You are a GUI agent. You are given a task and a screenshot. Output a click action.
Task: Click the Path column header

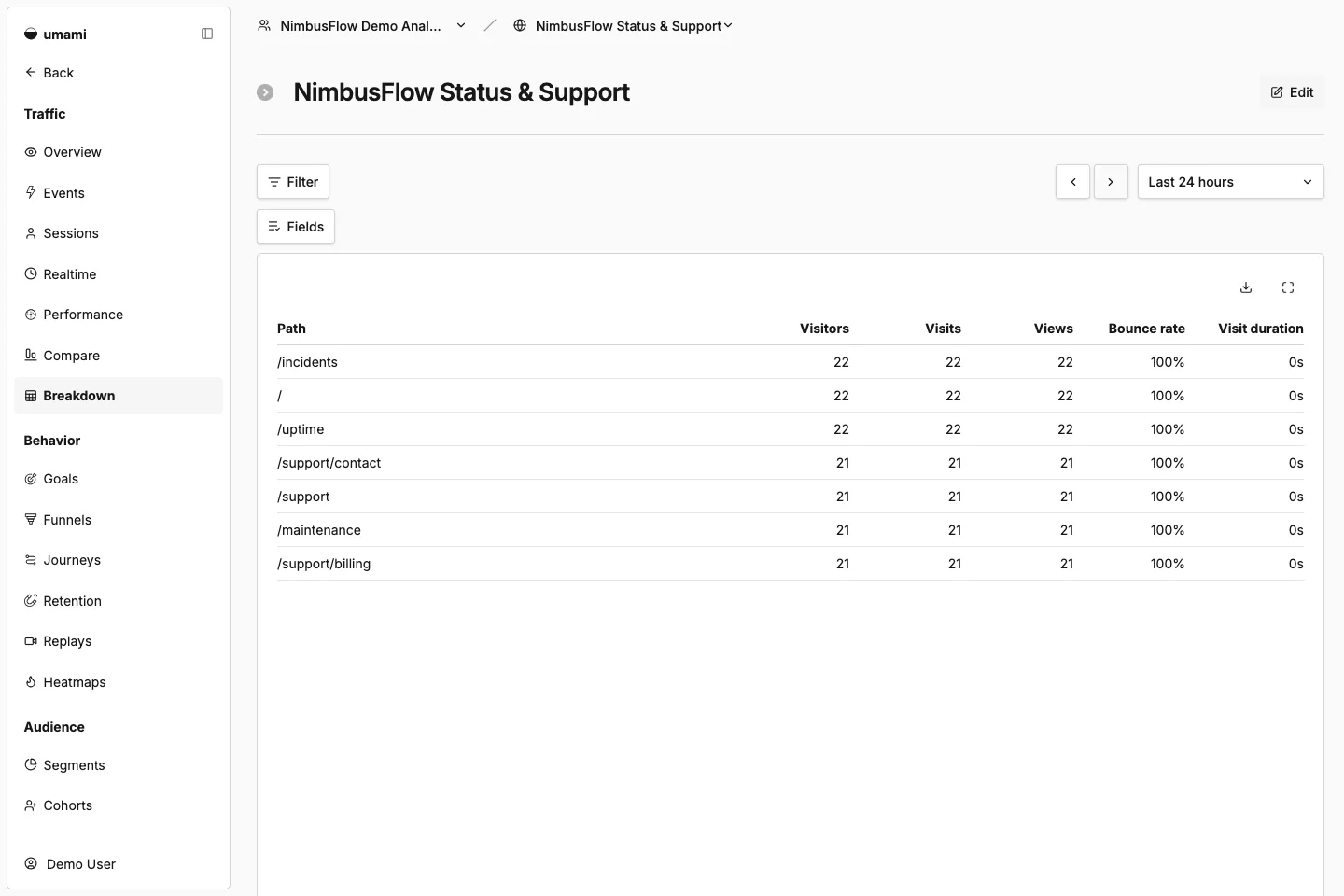click(291, 329)
